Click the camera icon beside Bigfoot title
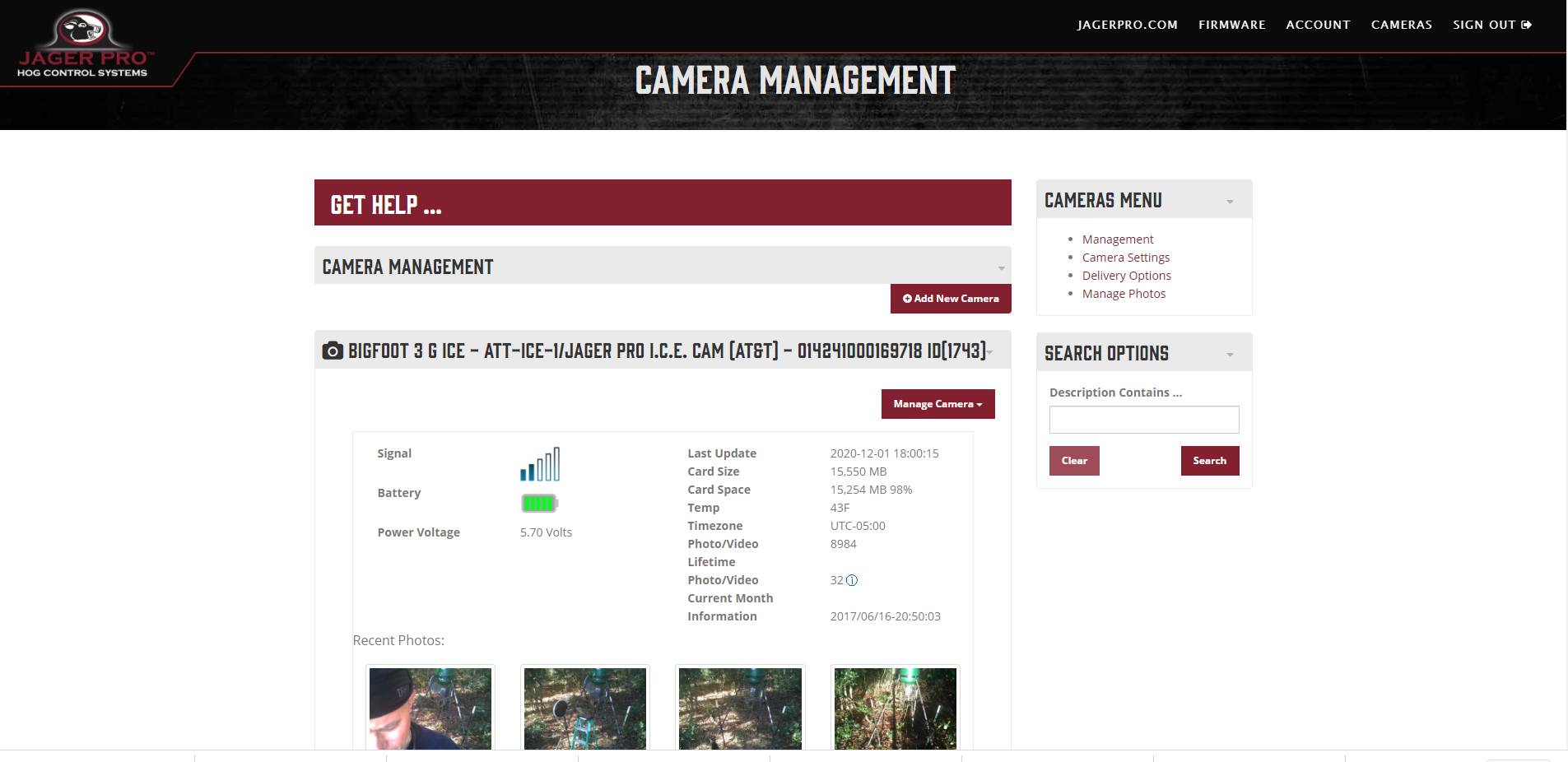 (333, 351)
